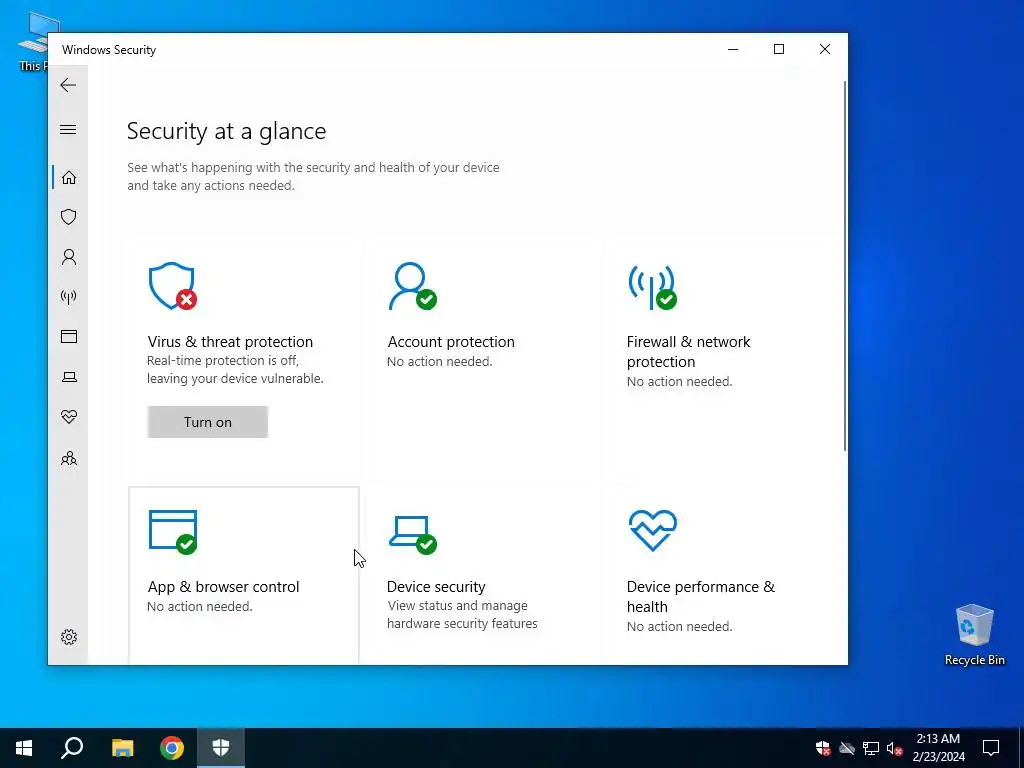Image resolution: width=1024 pixels, height=768 pixels.
Task: Click Windows Security taskbar button
Action: [x=221, y=748]
